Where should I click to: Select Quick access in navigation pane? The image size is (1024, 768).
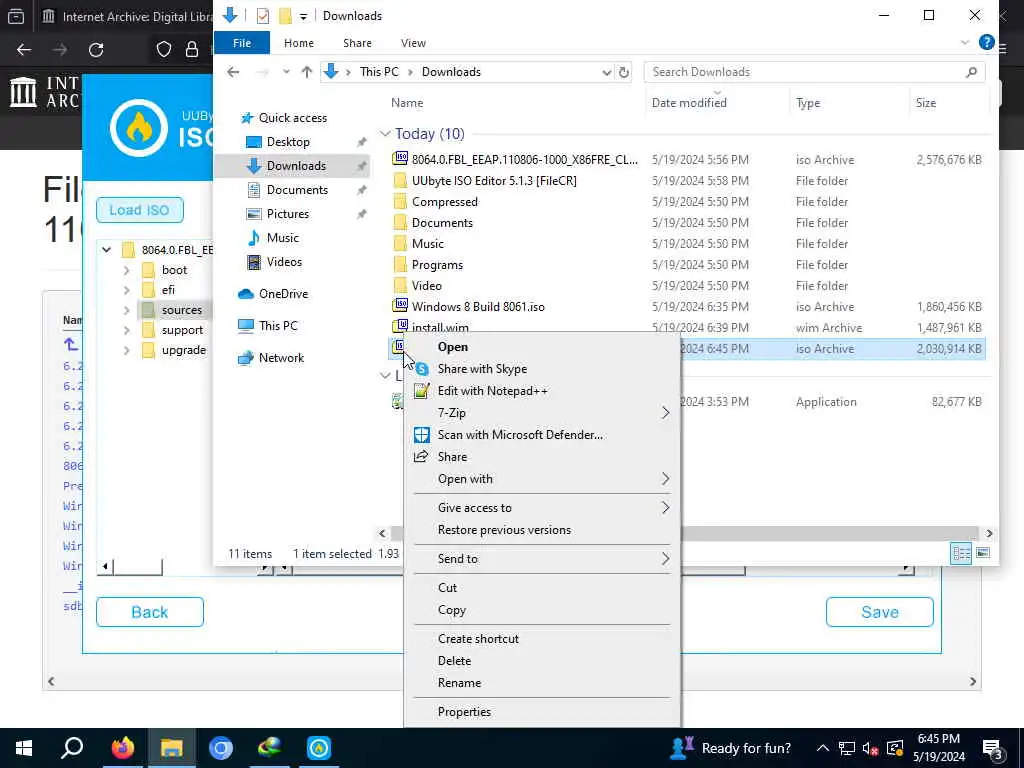(x=293, y=118)
